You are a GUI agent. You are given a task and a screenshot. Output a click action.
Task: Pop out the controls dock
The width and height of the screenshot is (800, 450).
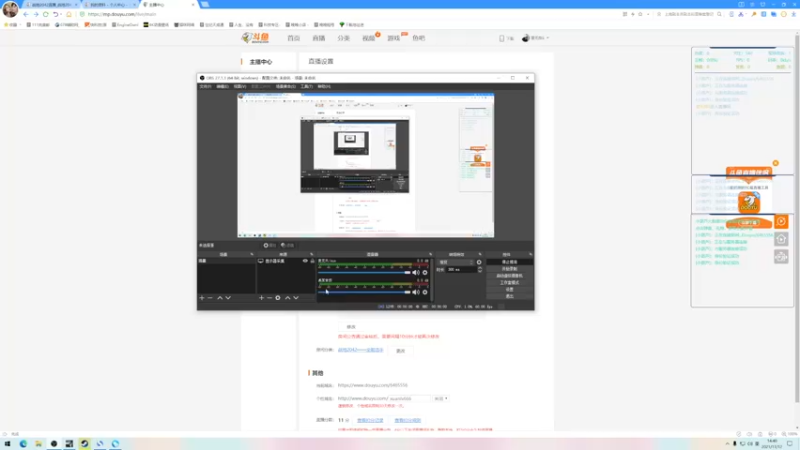coord(531,254)
